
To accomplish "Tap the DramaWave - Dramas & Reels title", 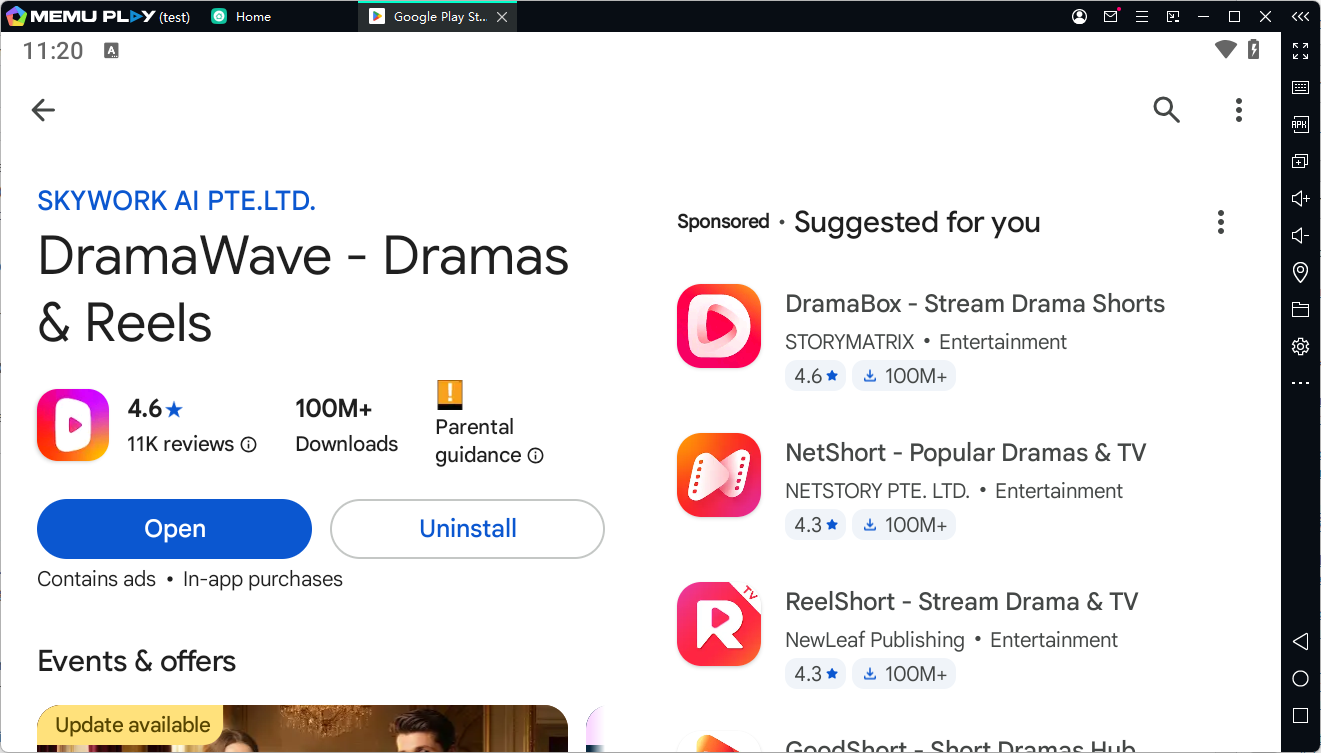I will click(303, 289).
